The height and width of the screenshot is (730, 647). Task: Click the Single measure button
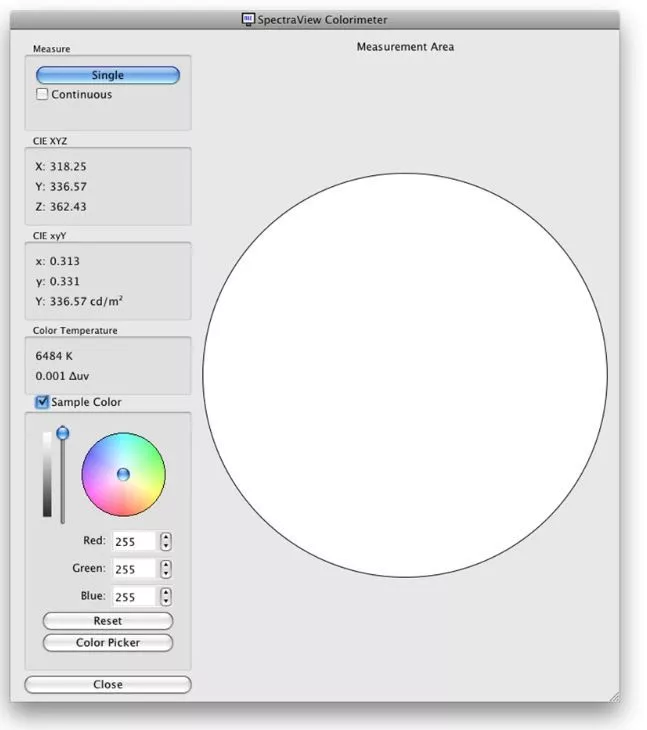click(108, 75)
